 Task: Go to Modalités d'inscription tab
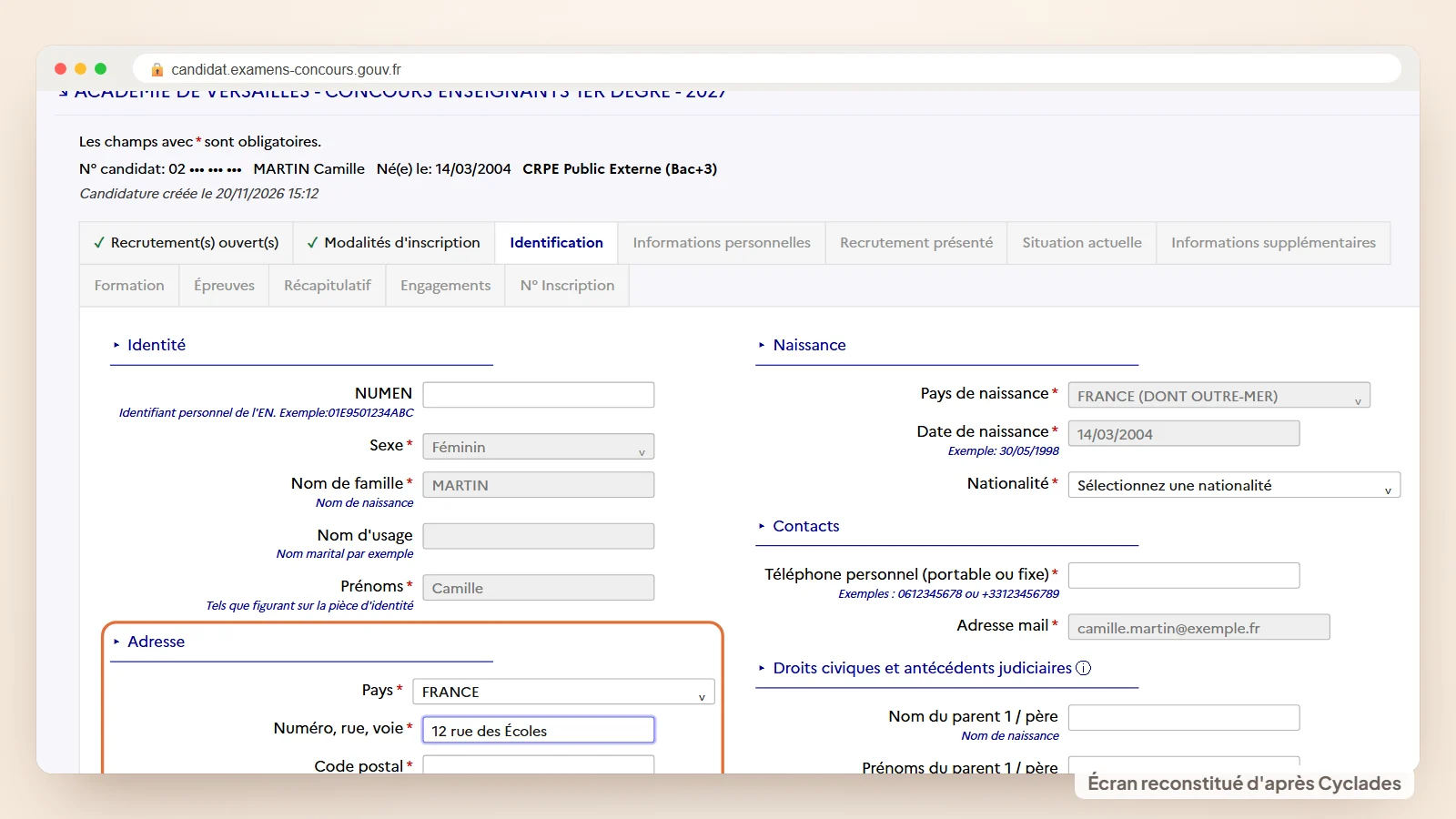pos(394,243)
